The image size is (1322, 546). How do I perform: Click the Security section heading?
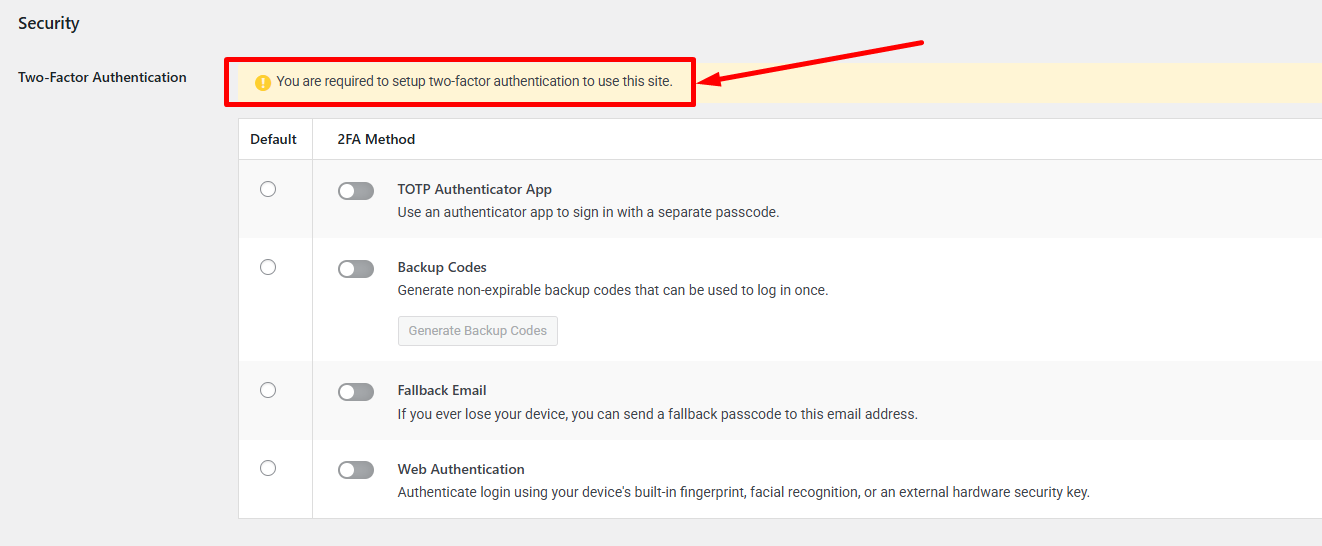pos(49,23)
